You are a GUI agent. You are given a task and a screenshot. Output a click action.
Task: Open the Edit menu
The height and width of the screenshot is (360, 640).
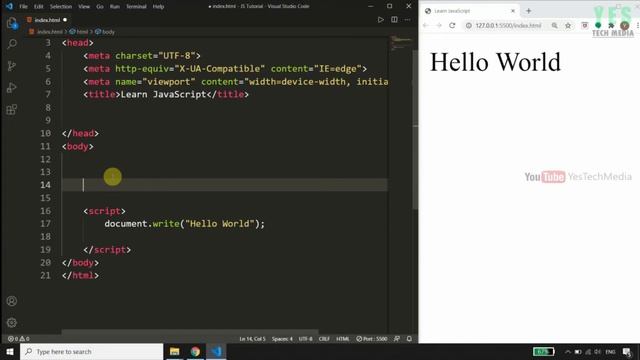38,7
